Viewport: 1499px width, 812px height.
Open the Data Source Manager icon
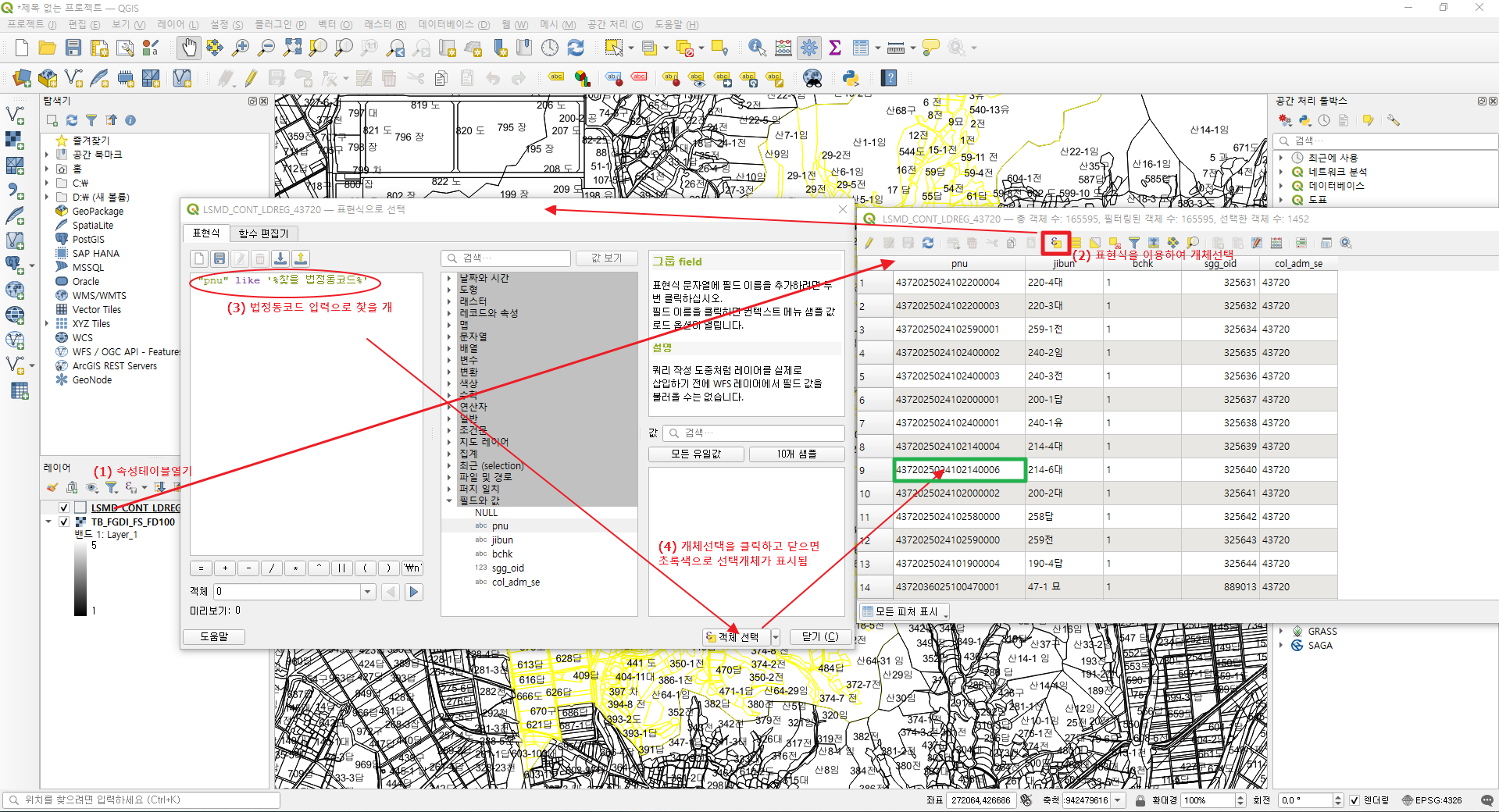pyautogui.click(x=22, y=78)
